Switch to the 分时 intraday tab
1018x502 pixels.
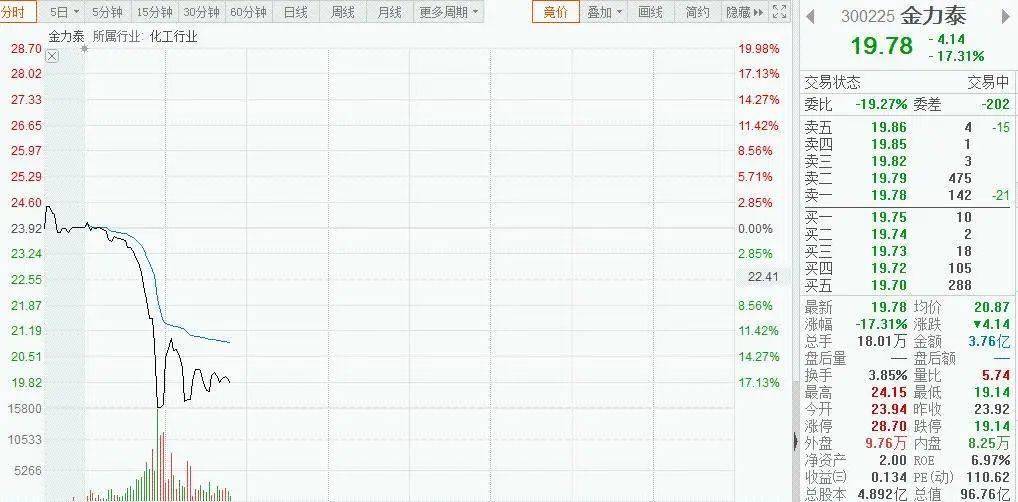pos(19,12)
